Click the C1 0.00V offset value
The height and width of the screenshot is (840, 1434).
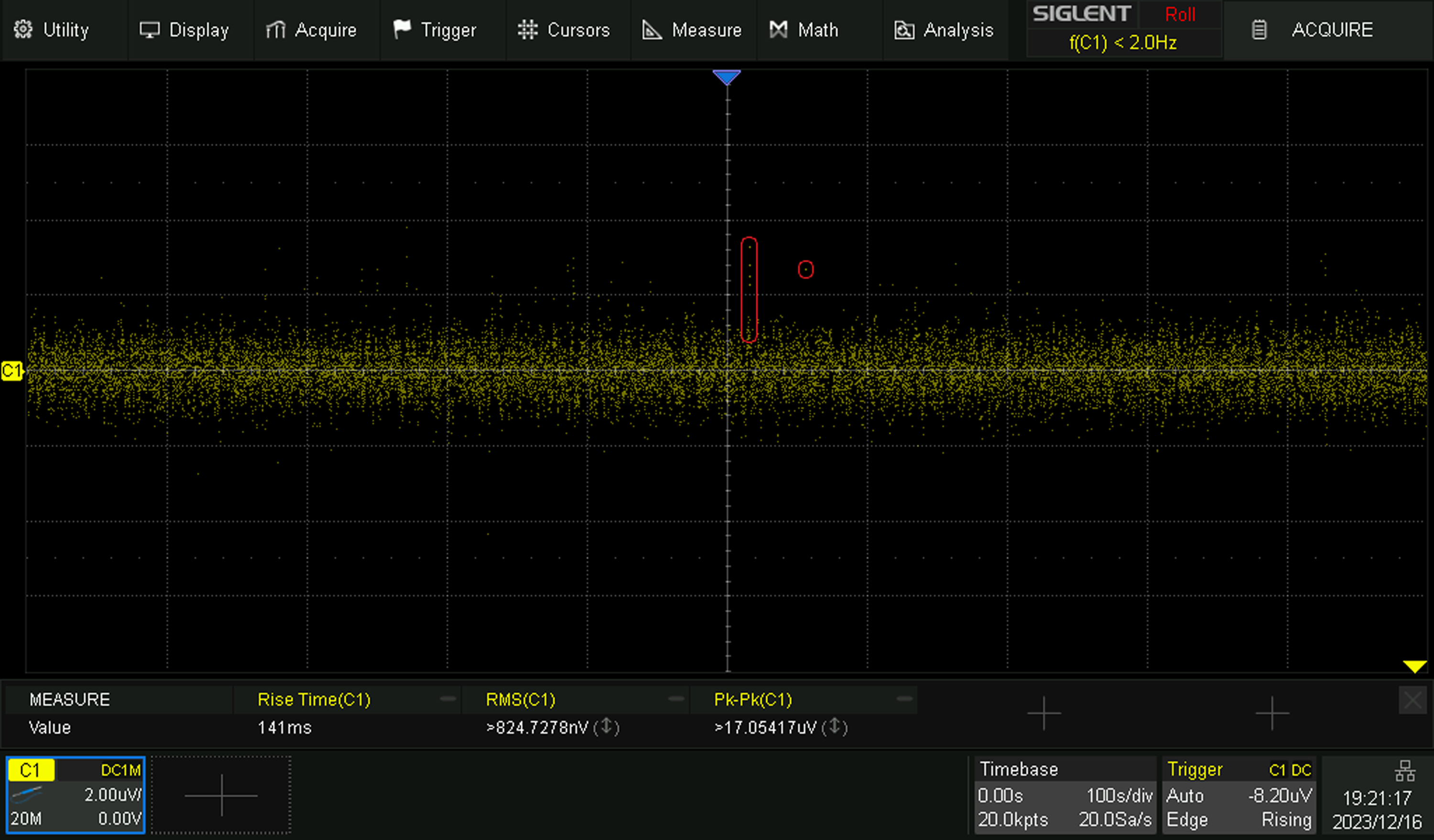(x=119, y=819)
